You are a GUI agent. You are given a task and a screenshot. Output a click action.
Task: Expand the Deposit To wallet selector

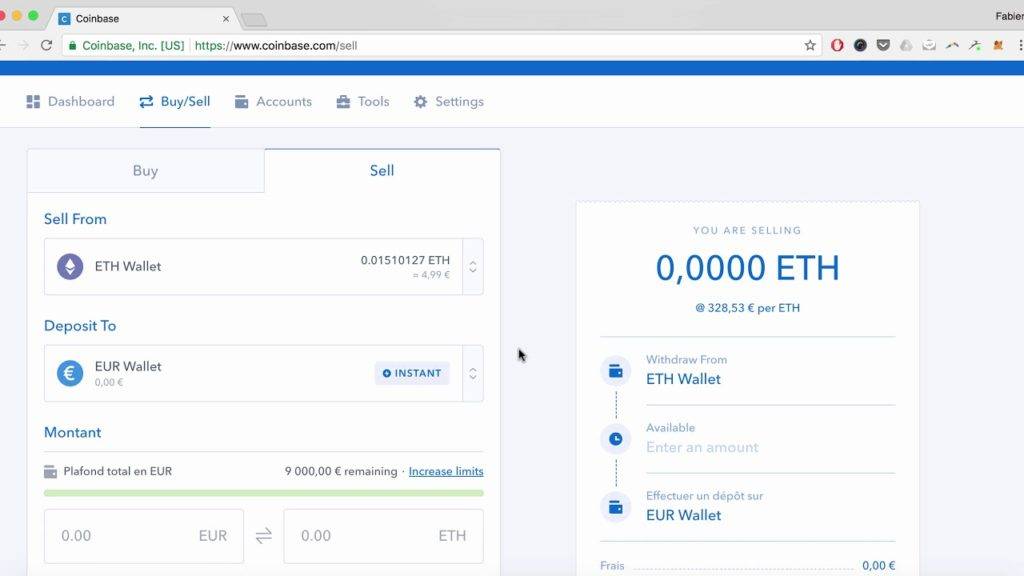(473, 373)
